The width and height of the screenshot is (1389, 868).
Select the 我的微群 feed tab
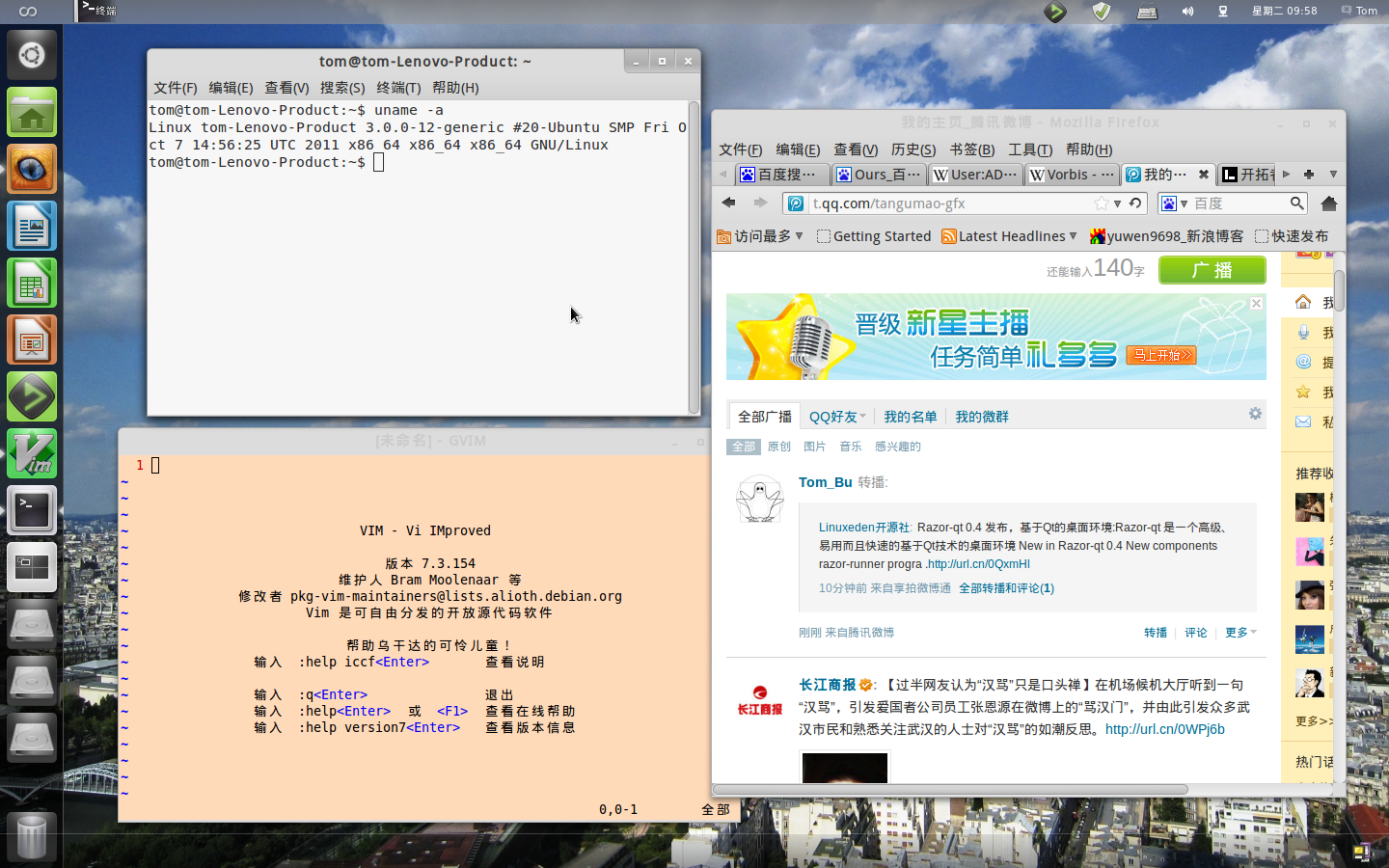(982, 417)
